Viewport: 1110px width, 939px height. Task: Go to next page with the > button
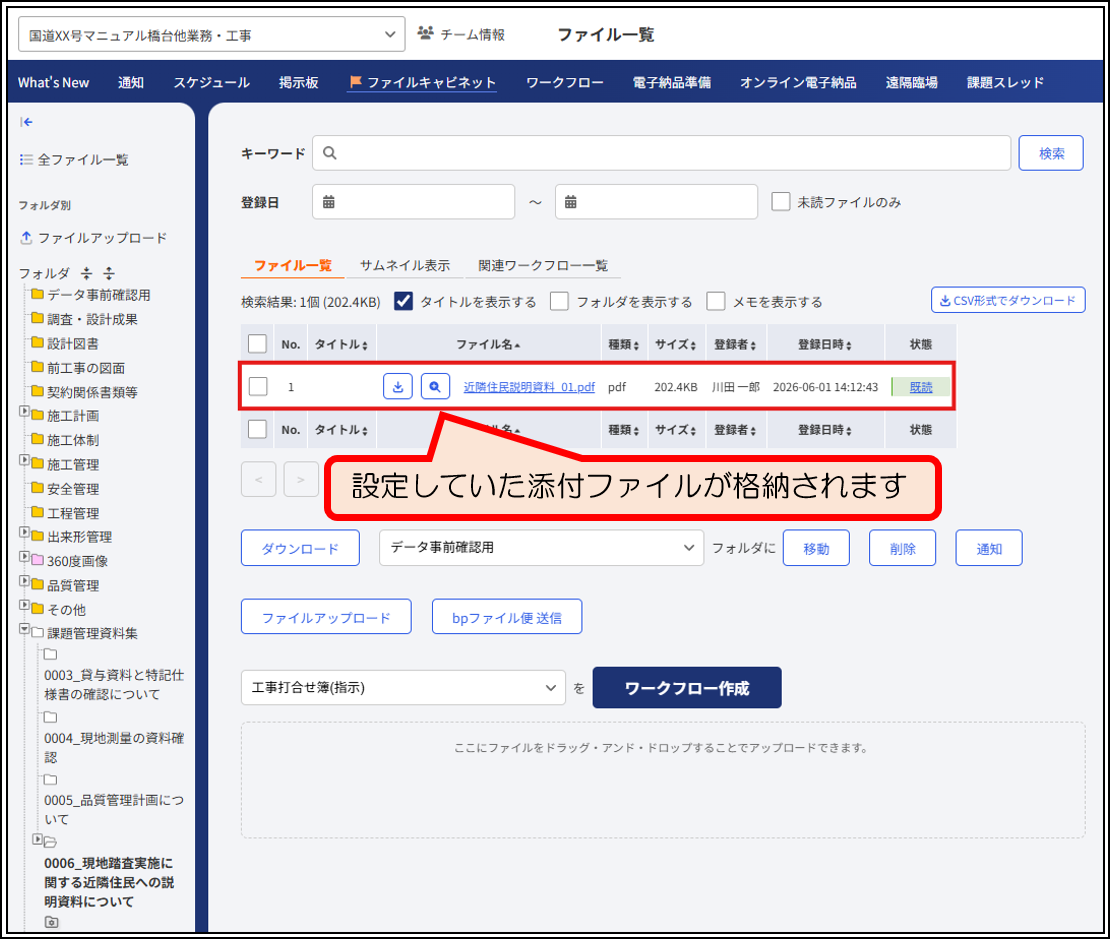point(301,479)
